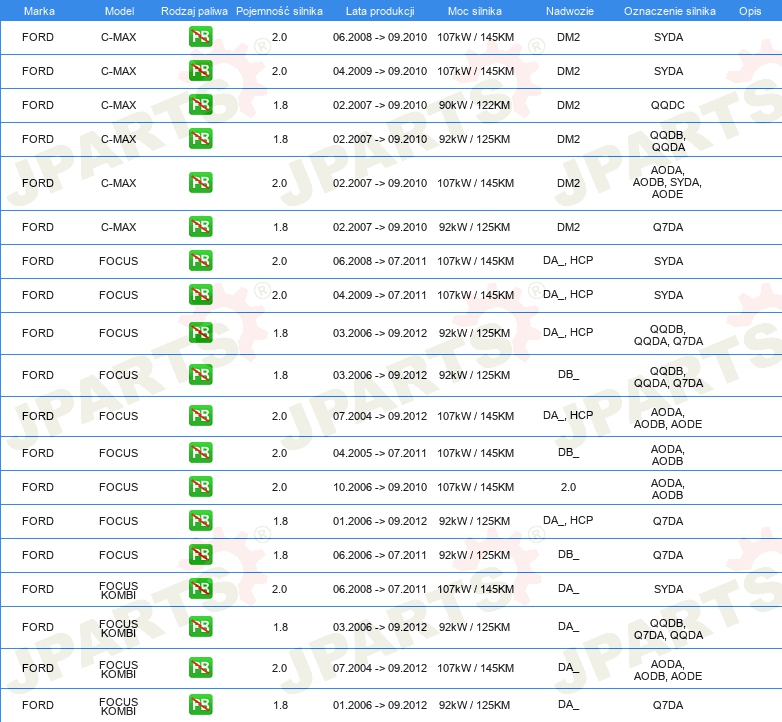This screenshot has width=782, height=722.
Task: Select DM2 body cell in 90kW row
Action: tap(569, 105)
